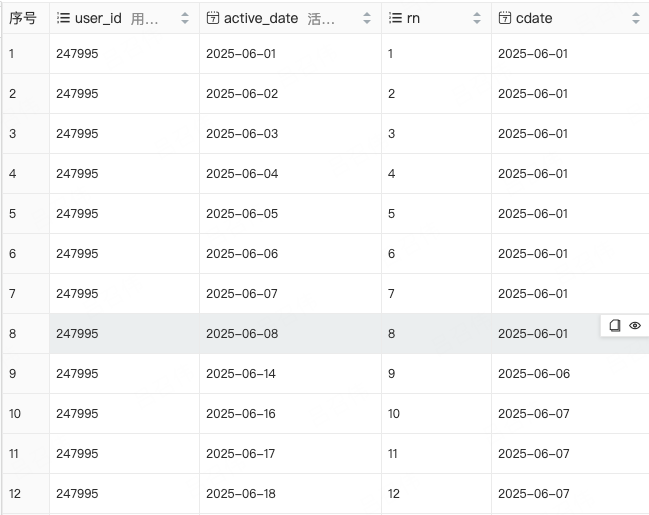Open the sort arrows on active_date column
Viewport: 649px width, 515px height.
pyautogui.click(x=367, y=18)
